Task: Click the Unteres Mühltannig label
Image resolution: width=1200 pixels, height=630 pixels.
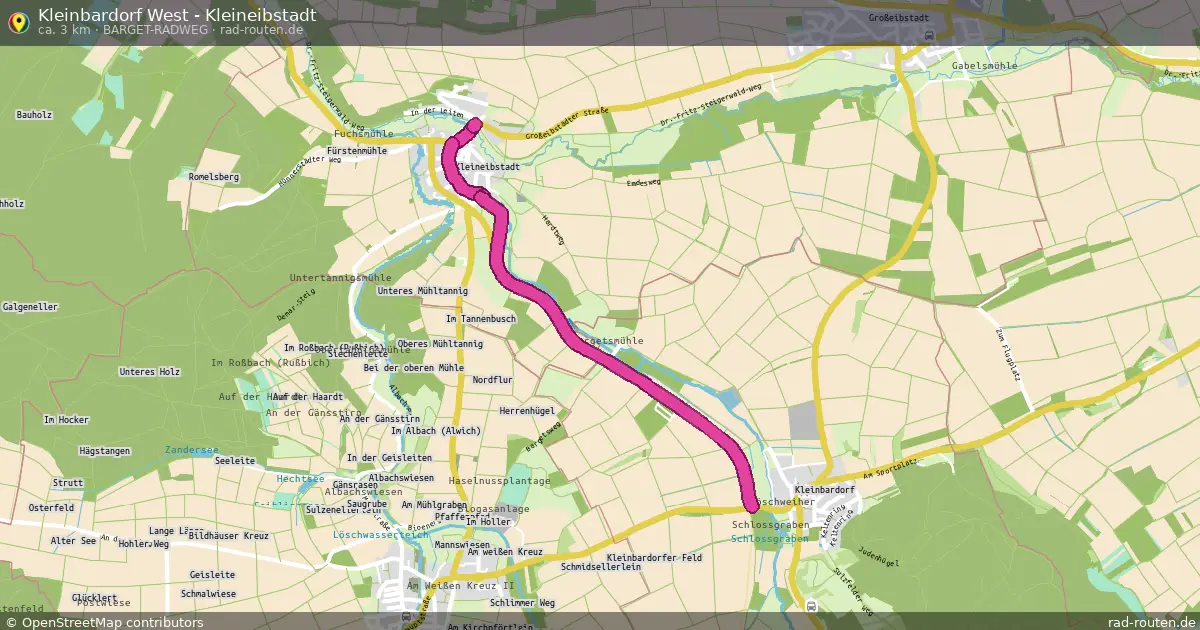Action: (423, 291)
